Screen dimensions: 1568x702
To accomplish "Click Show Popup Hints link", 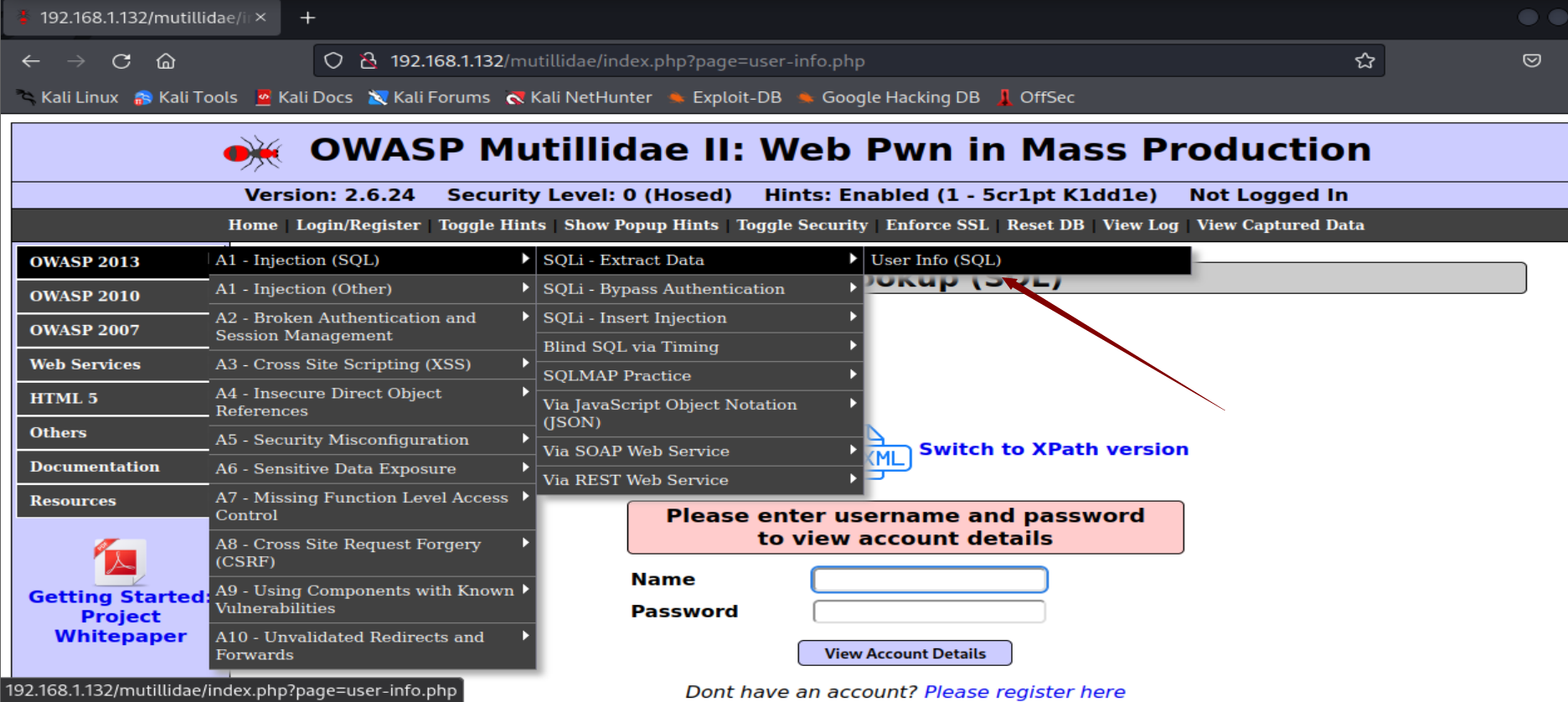I will [x=642, y=225].
